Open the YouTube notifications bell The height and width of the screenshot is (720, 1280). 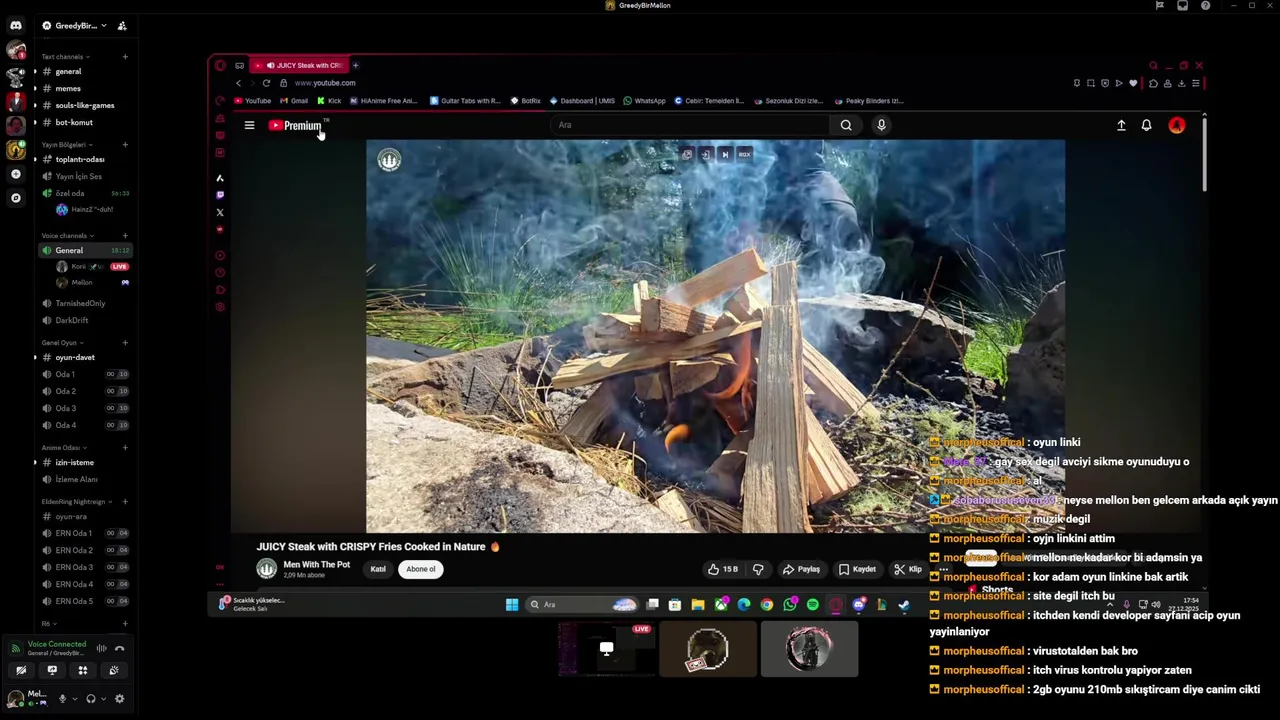(x=1147, y=125)
